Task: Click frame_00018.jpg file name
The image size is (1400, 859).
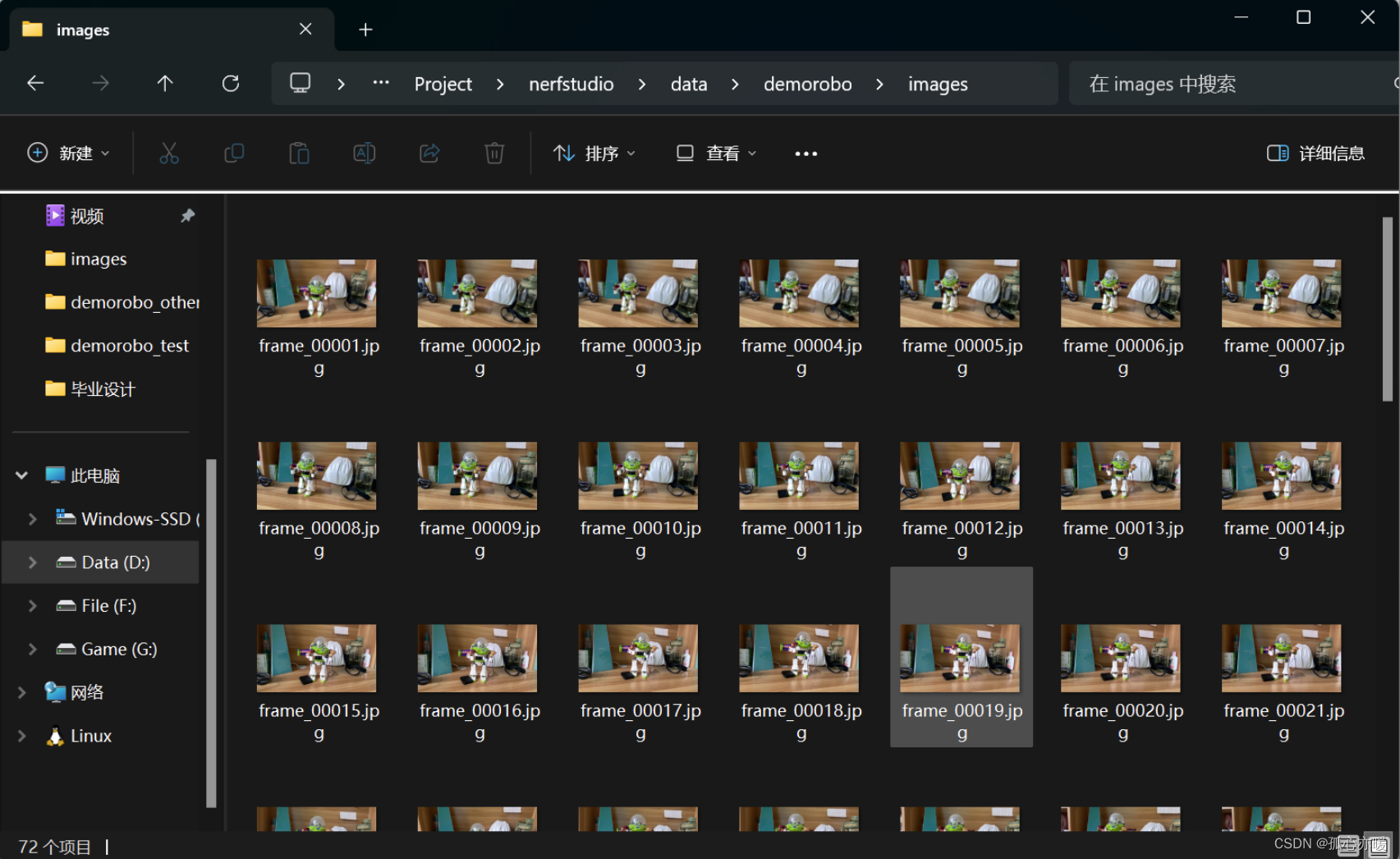Action: (x=801, y=721)
